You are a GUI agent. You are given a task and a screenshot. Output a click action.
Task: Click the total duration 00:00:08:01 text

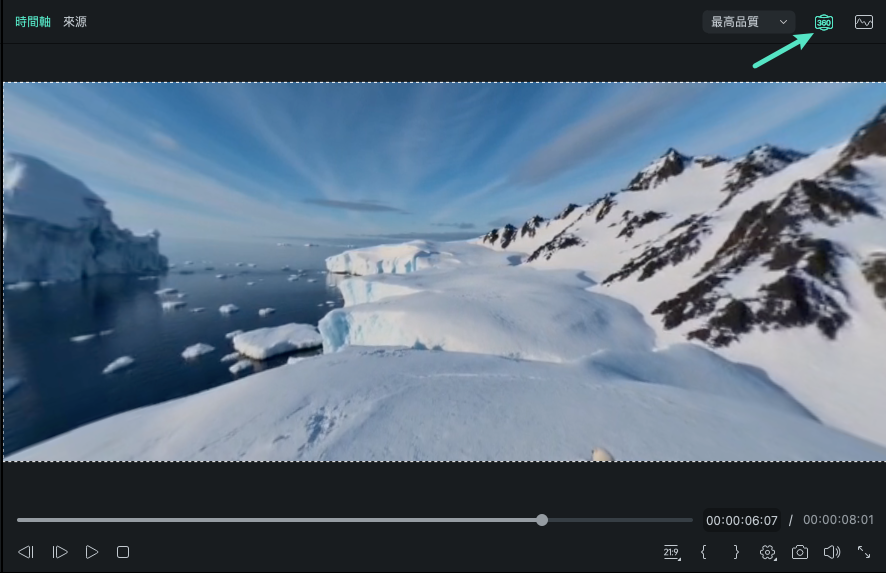coord(838,520)
